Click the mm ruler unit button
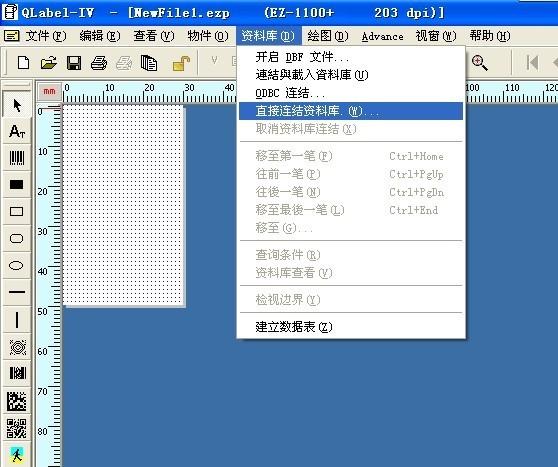Viewport: 558px width, 467px height. pos(49,91)
